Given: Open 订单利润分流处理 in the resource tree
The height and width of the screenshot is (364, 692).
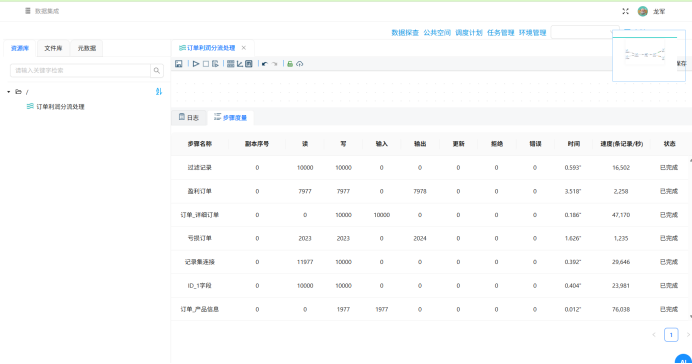Looking at the screenshot, I should [x=60, y=107].
